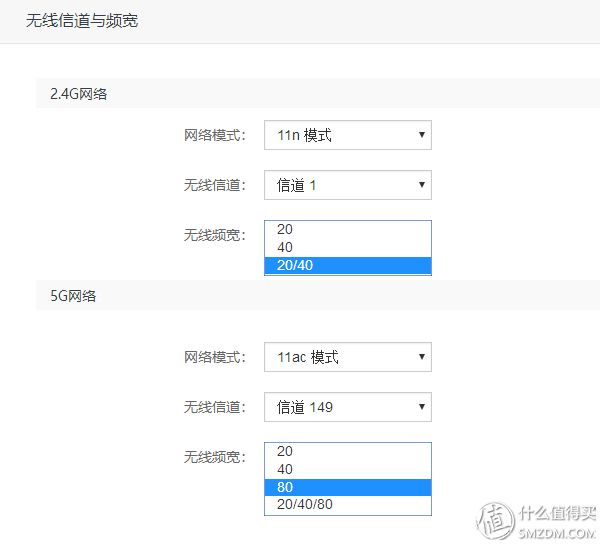600x545 pixels.
Task: Open the 2.4G wireless channel dropdown showing 信道 1
Action: coord(348,185)
